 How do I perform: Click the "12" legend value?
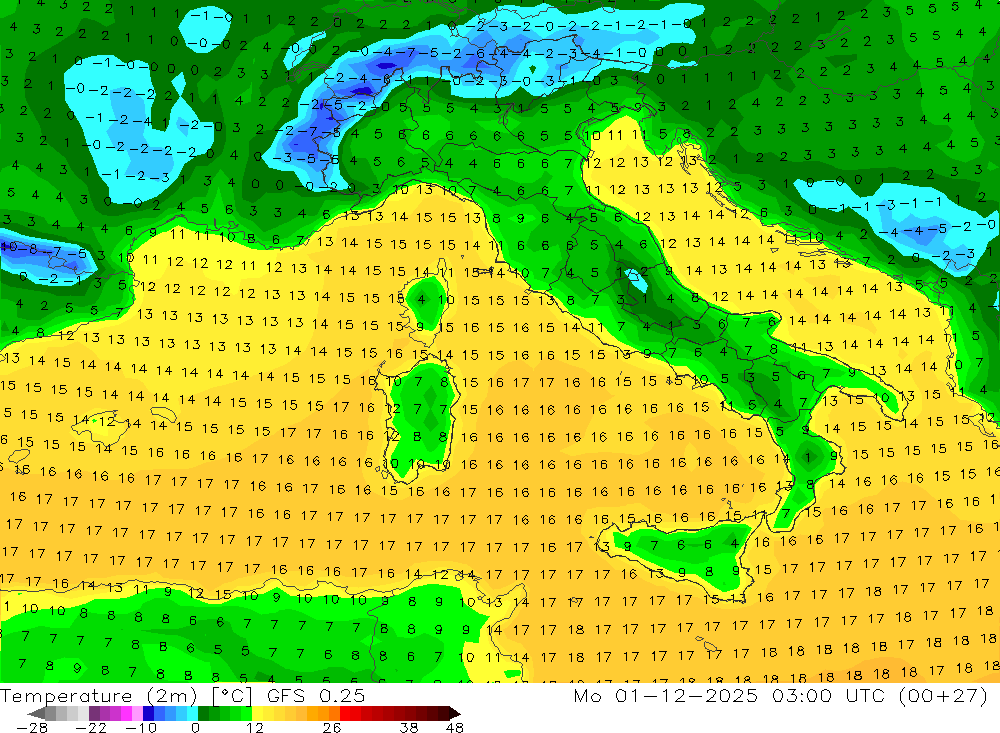[255, 728]
